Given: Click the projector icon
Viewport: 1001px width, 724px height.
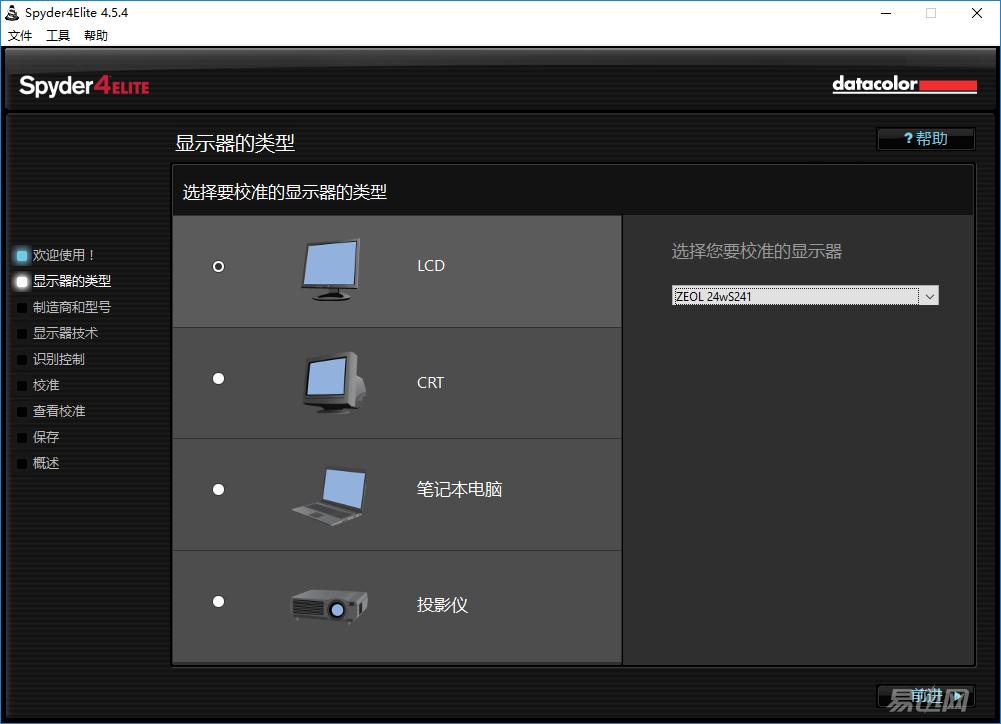Looking at the screenshot, I should pyautogui.click(x=329, y=604).
